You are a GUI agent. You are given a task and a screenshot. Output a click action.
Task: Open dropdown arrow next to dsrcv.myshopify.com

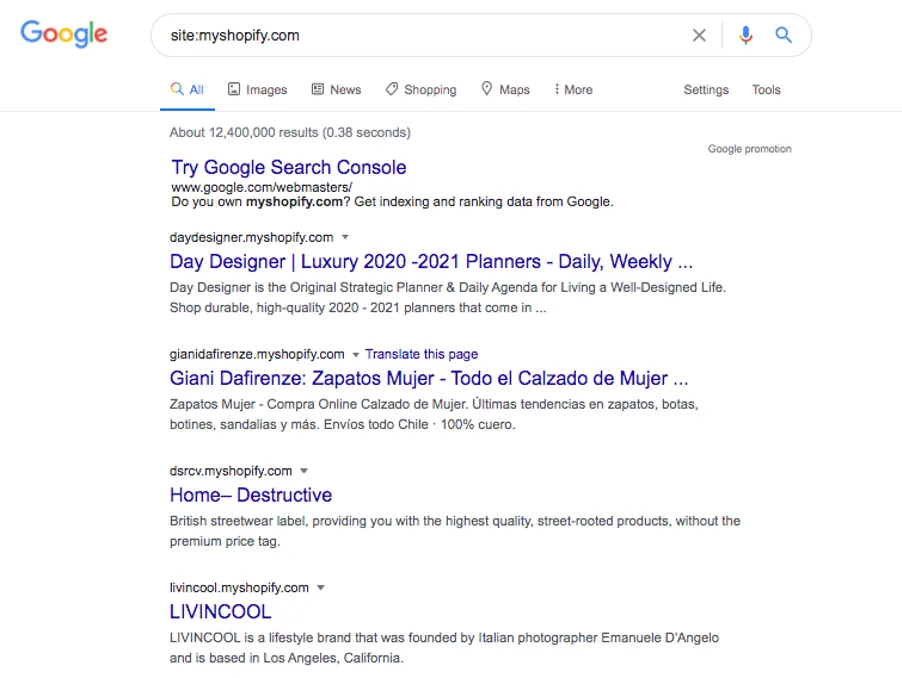tap(304, 471)
